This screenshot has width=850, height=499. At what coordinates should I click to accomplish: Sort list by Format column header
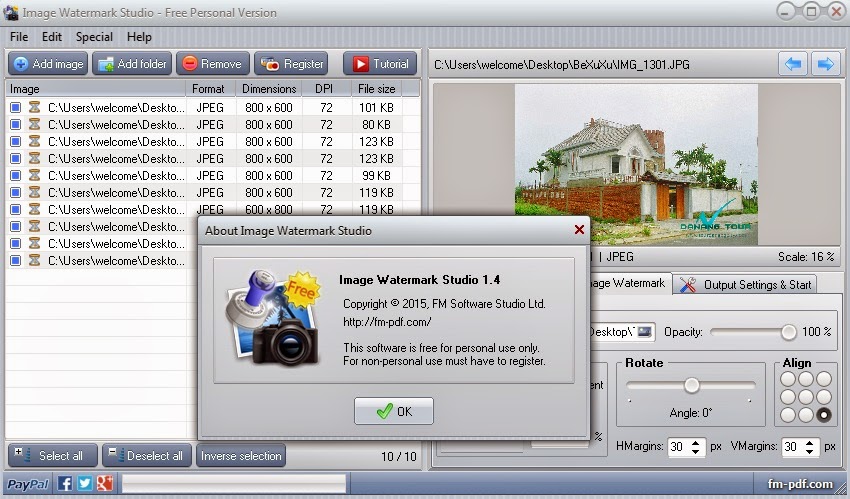pos(210,89)
